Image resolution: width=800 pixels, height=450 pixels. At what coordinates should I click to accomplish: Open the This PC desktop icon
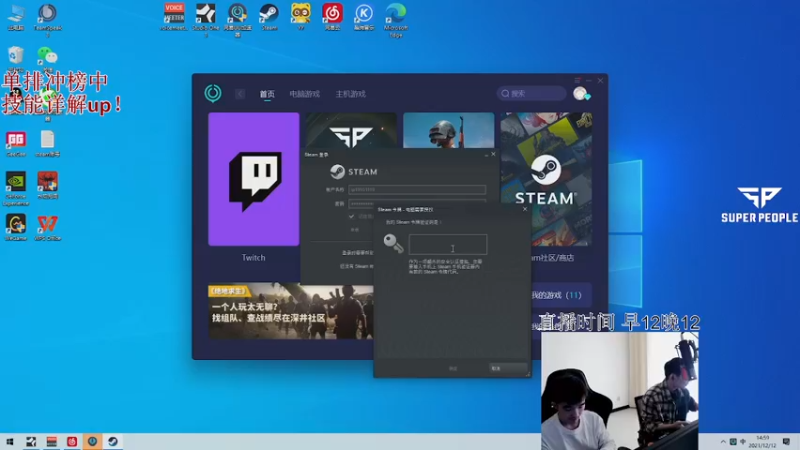point(16,16)
